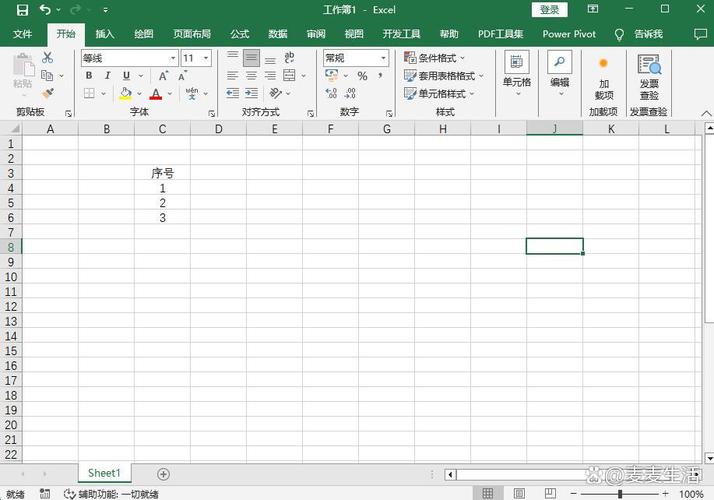Click the Wrap Text icon
This screenshot has height=500, width=714.
coord(289,57)
